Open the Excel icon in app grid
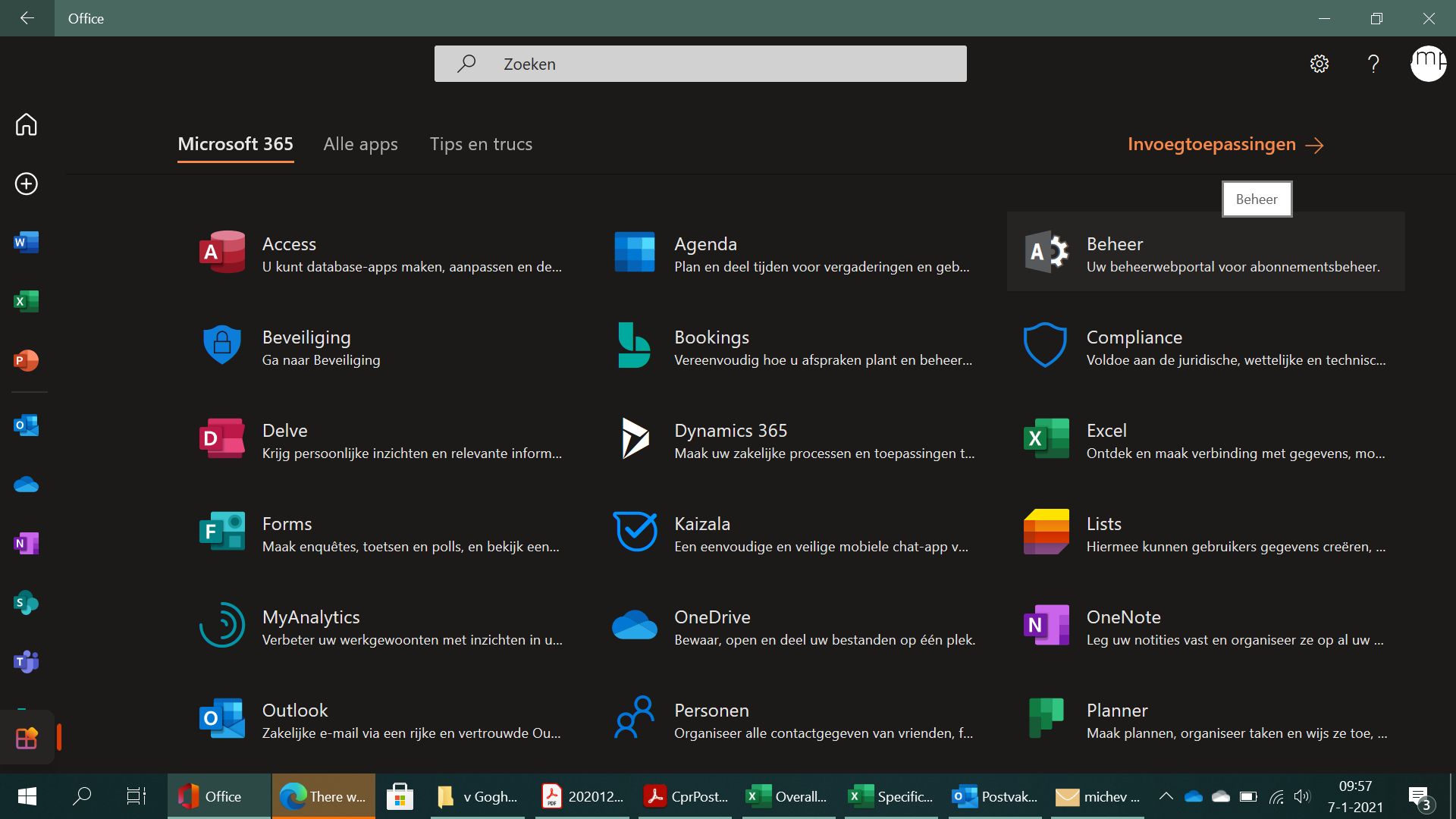Screen dimensions: 1456x819 click(1046, 438)
